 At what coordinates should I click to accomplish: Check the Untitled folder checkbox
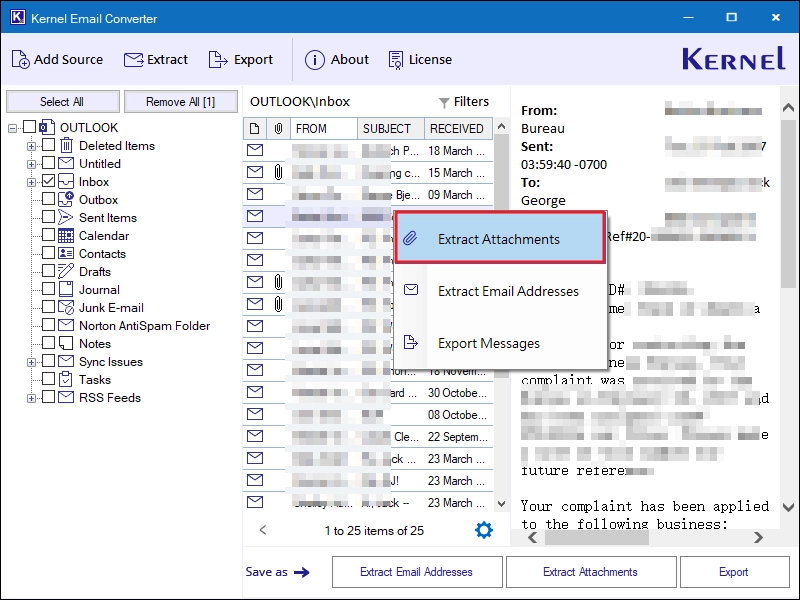pyautogui.click(x=48, y=163)
